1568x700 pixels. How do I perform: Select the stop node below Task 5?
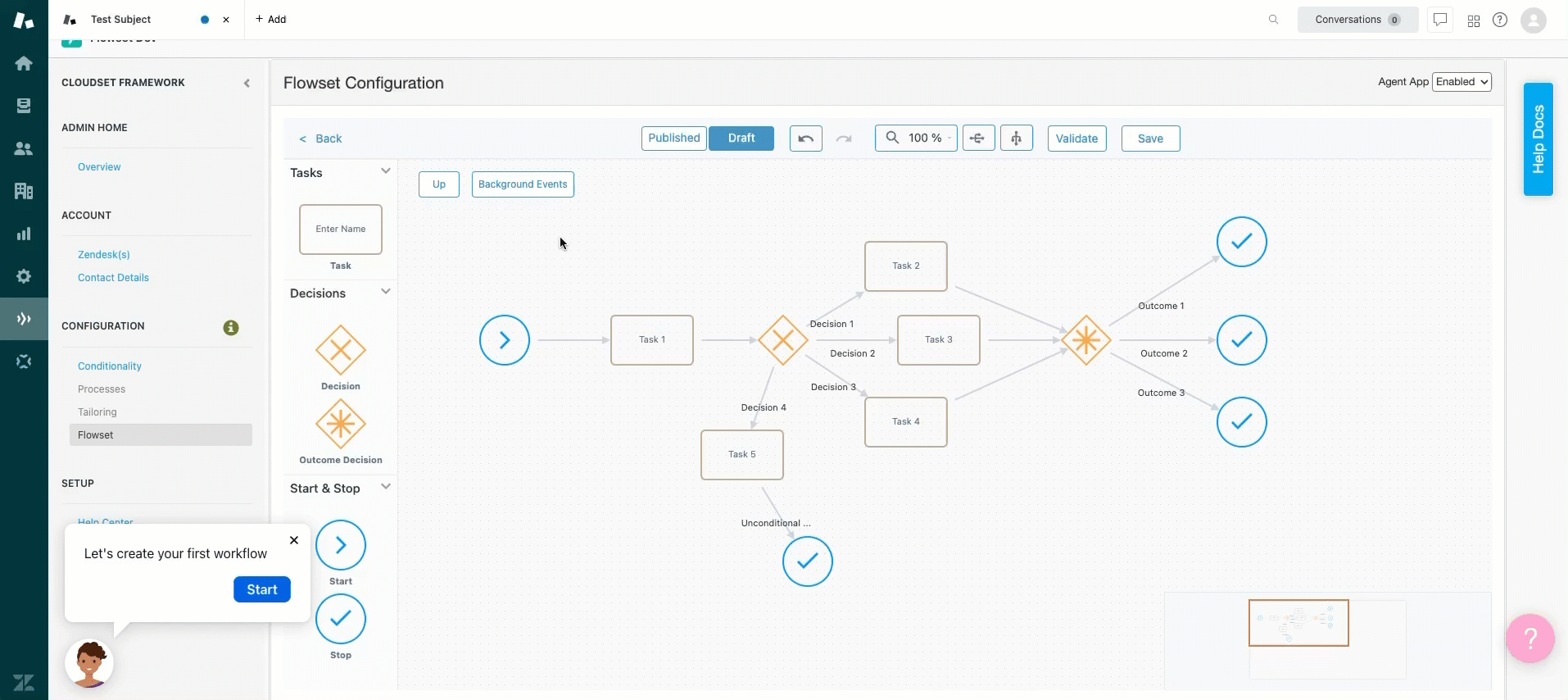point(808,561)
